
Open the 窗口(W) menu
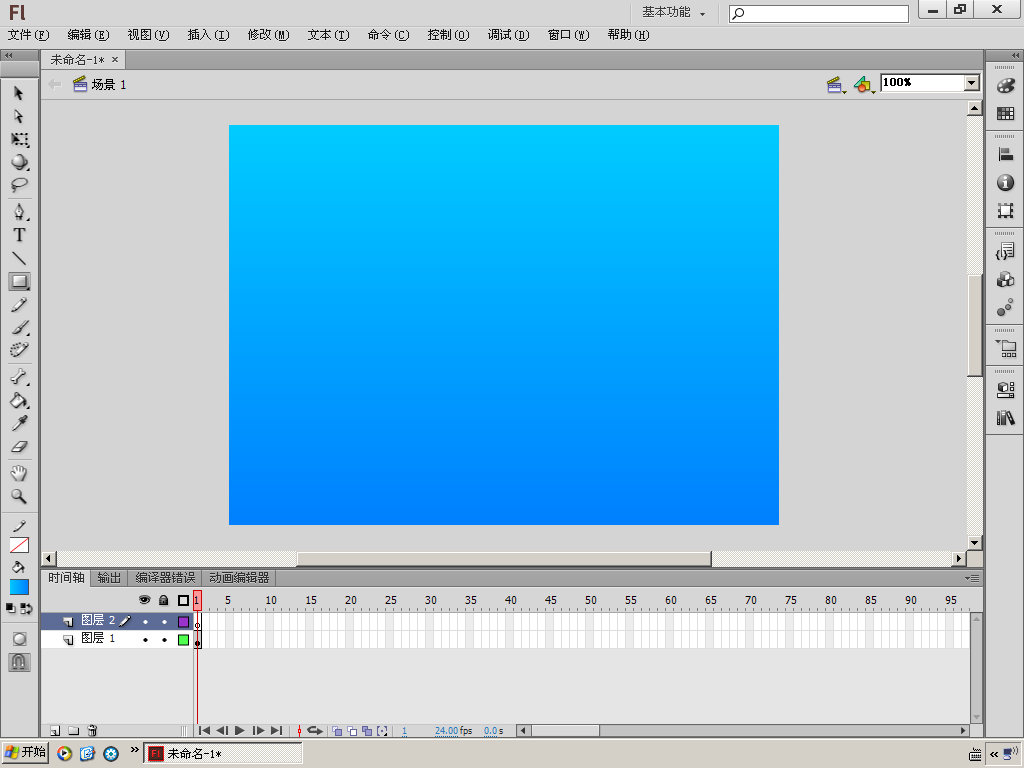[568, 35]
